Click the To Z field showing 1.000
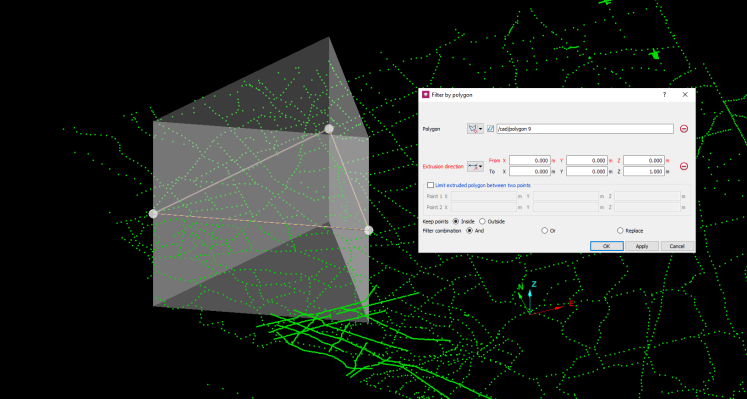Image resolution: width=747 pixels, height=399 pixels. [644, 171]
